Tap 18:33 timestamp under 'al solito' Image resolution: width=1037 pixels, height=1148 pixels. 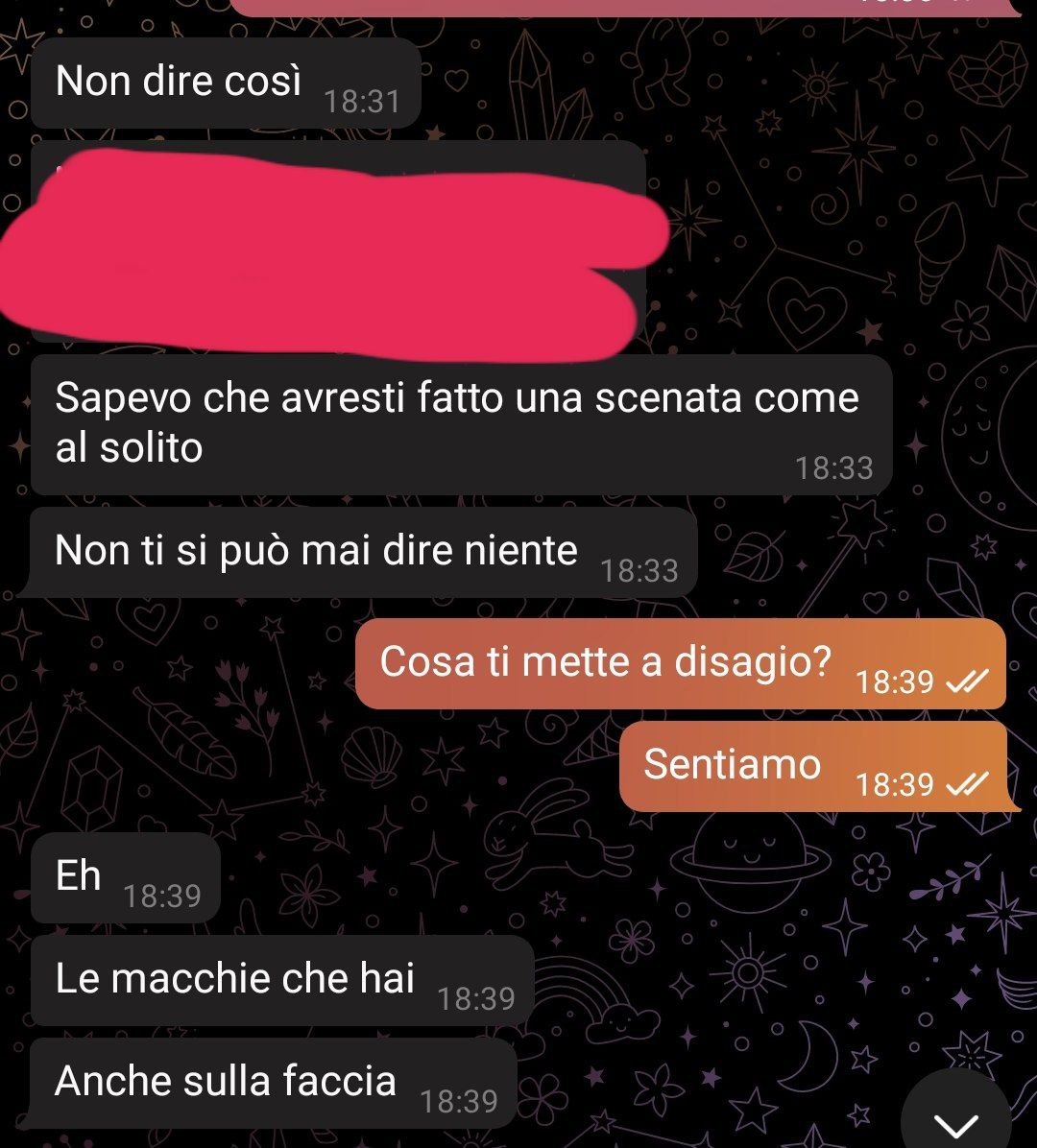click(834, 468)
